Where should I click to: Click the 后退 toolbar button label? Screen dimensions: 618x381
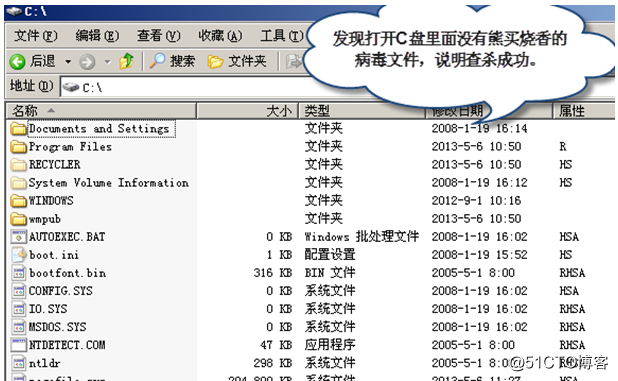43,61
